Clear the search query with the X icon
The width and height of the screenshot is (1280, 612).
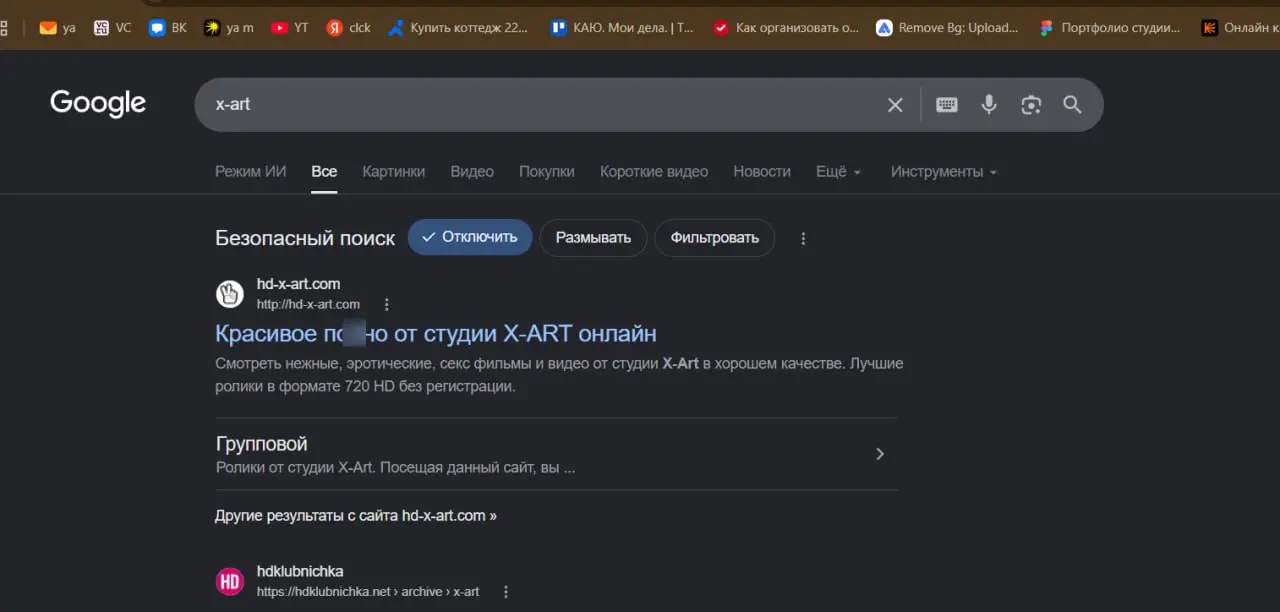895,105
